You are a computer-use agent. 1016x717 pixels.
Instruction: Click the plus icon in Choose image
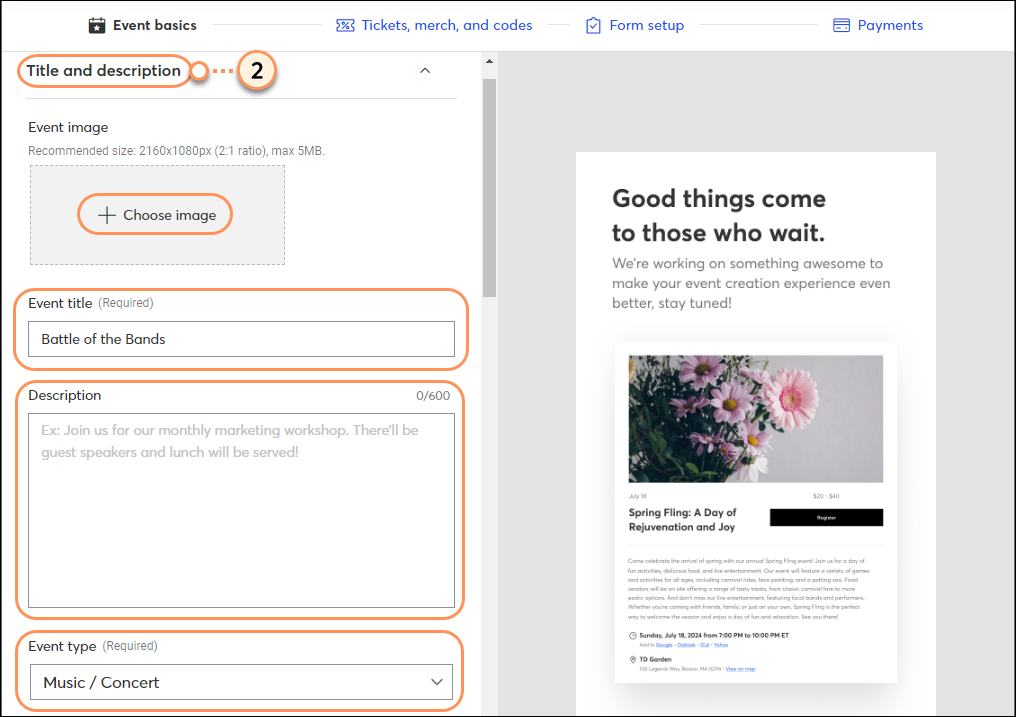point(107,215)
